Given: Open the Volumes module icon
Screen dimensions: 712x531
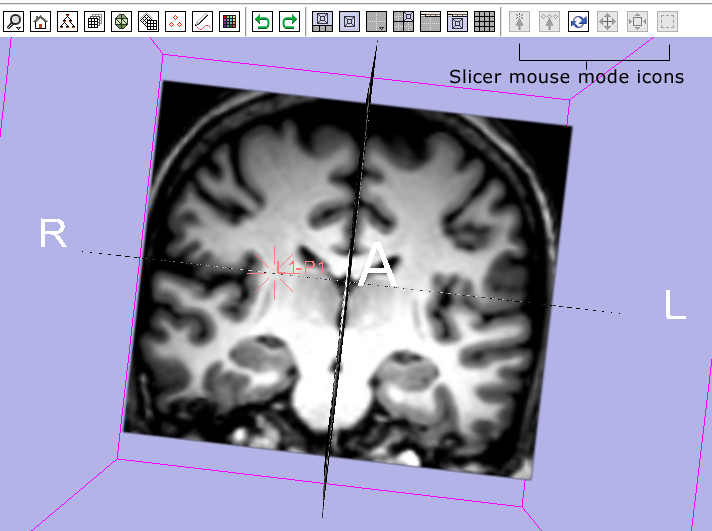Looking at the screenshot, I should [x=94, y=20].
